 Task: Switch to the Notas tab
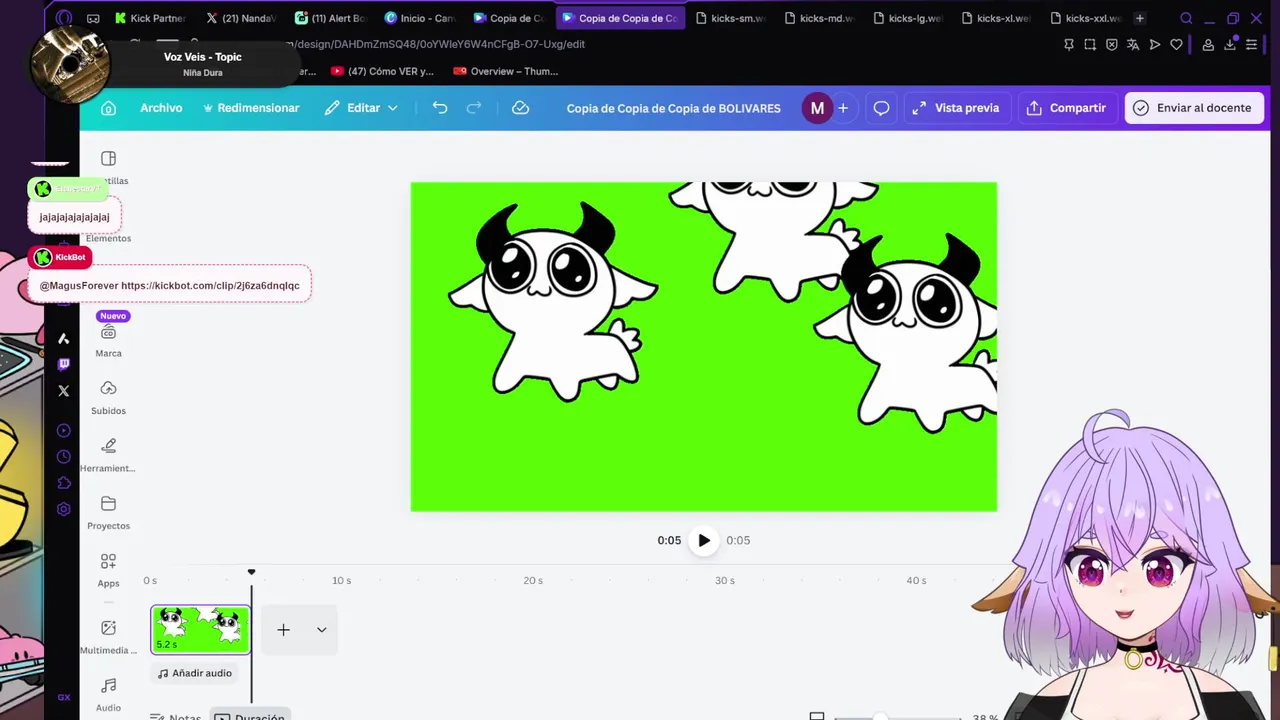[176, 717]
